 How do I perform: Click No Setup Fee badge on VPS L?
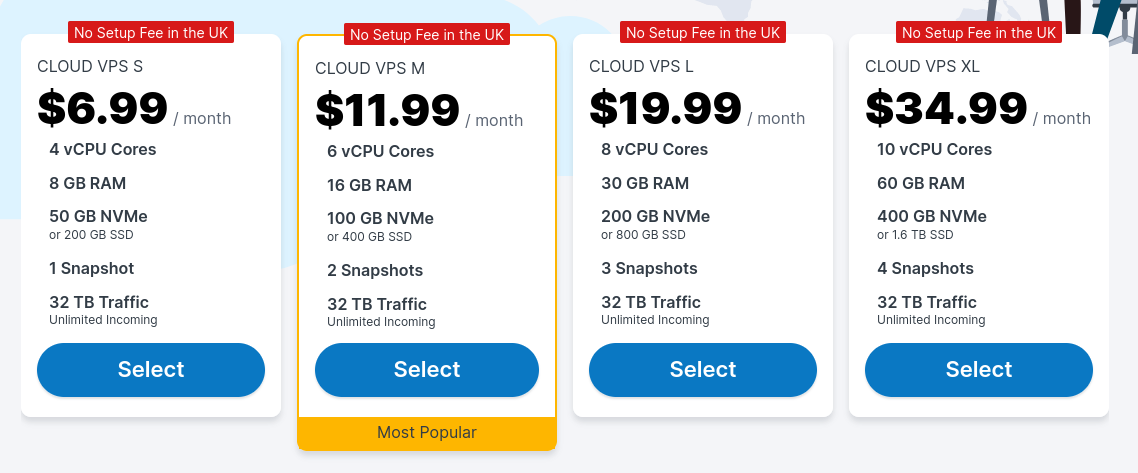point(703,33)
